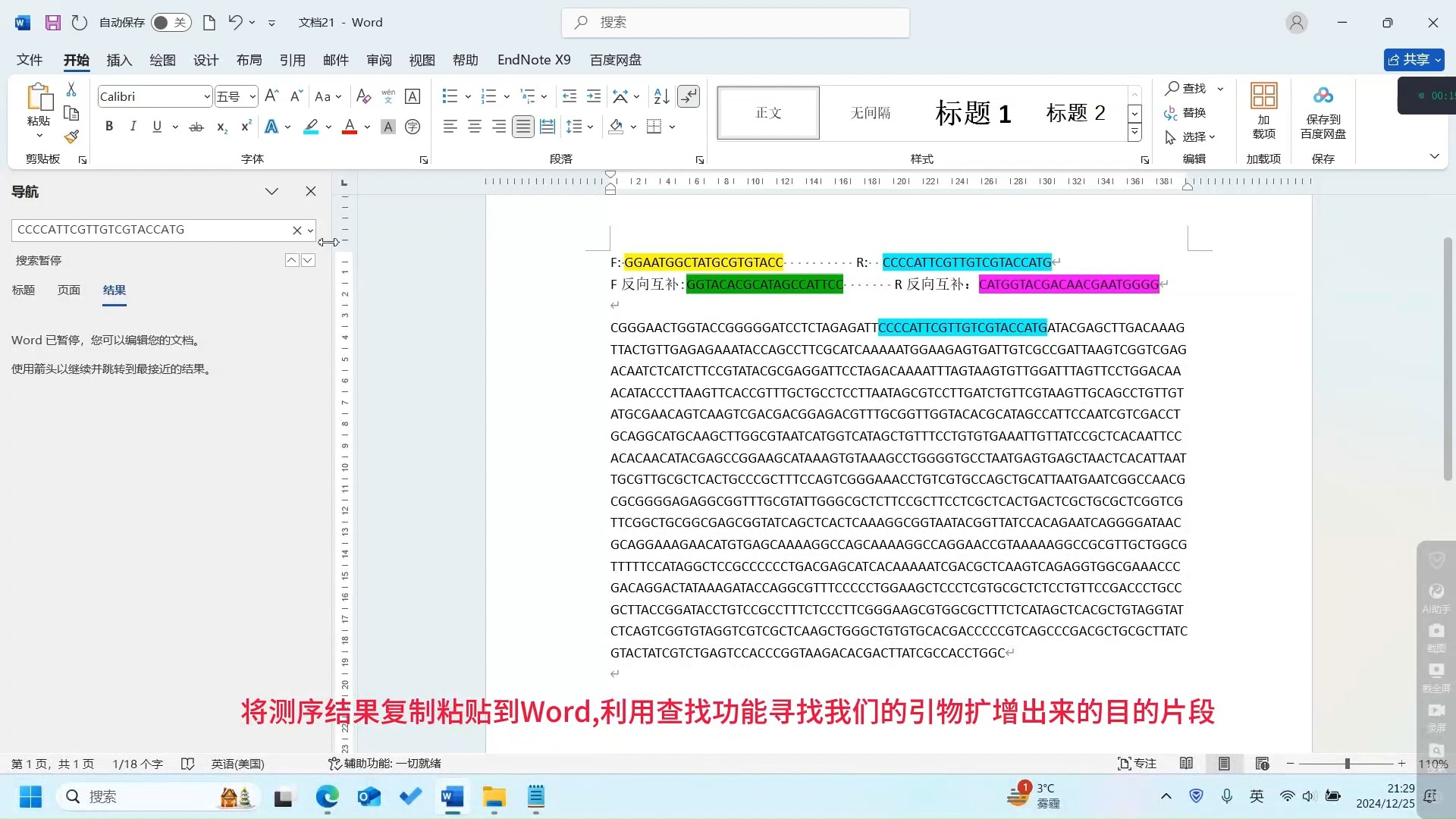Apply subscript formatting
This screenshot has height=819, width=1456.
point(221,127)
